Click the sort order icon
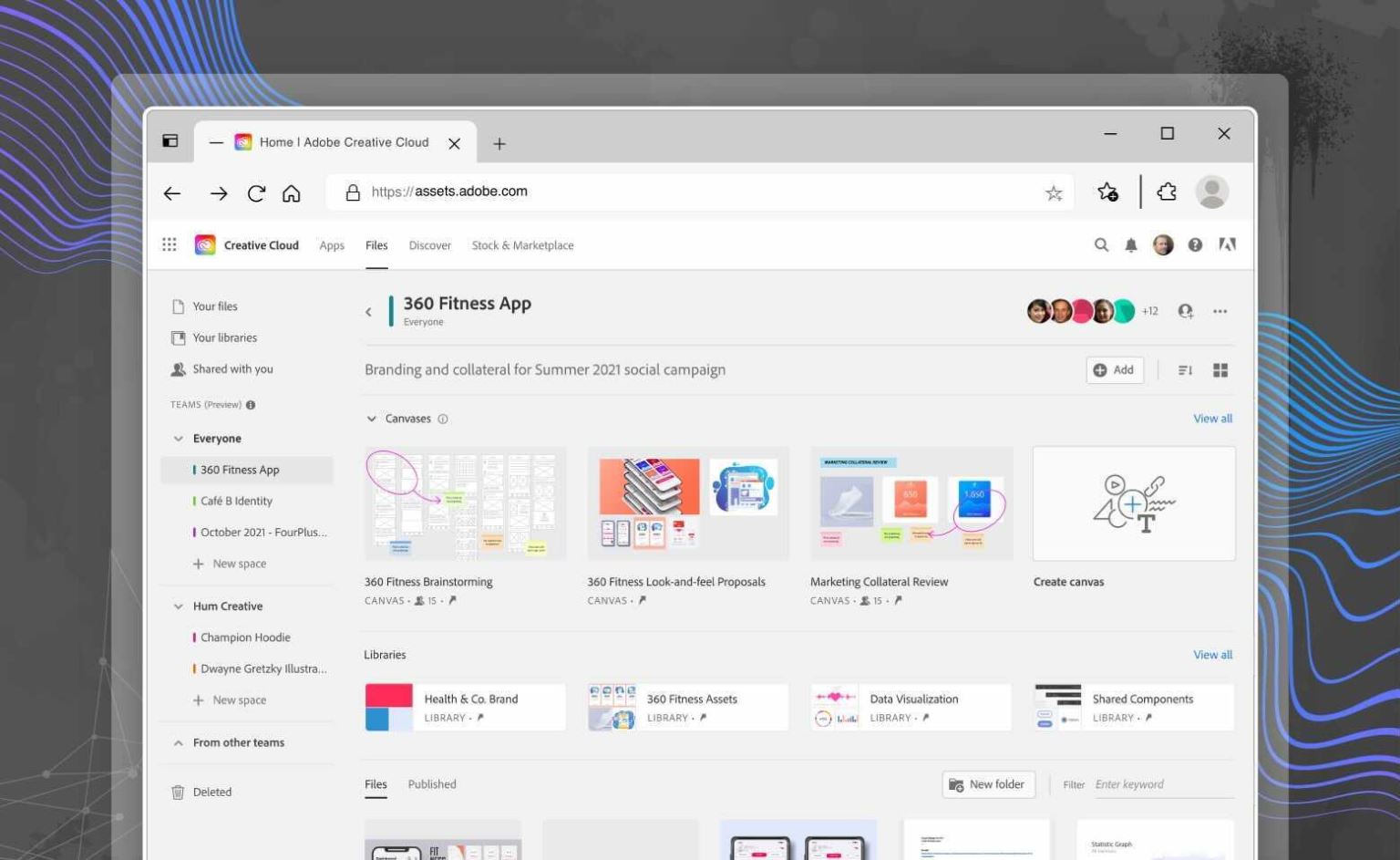The height and width of the screenshot is (860, 1400). pos(1185,370)
